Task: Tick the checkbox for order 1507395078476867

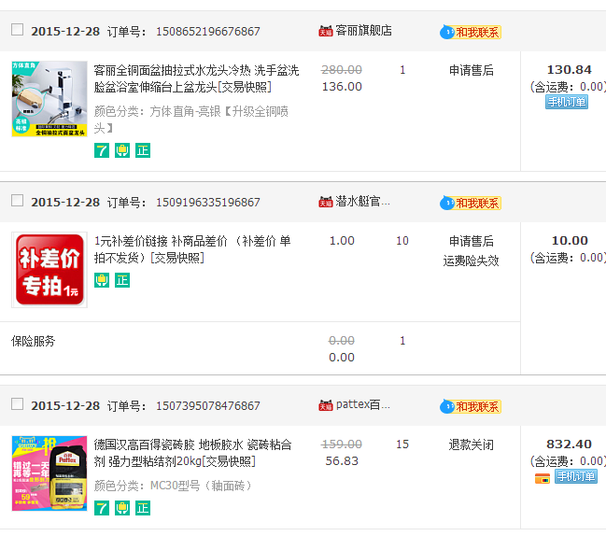Action: 17,404
